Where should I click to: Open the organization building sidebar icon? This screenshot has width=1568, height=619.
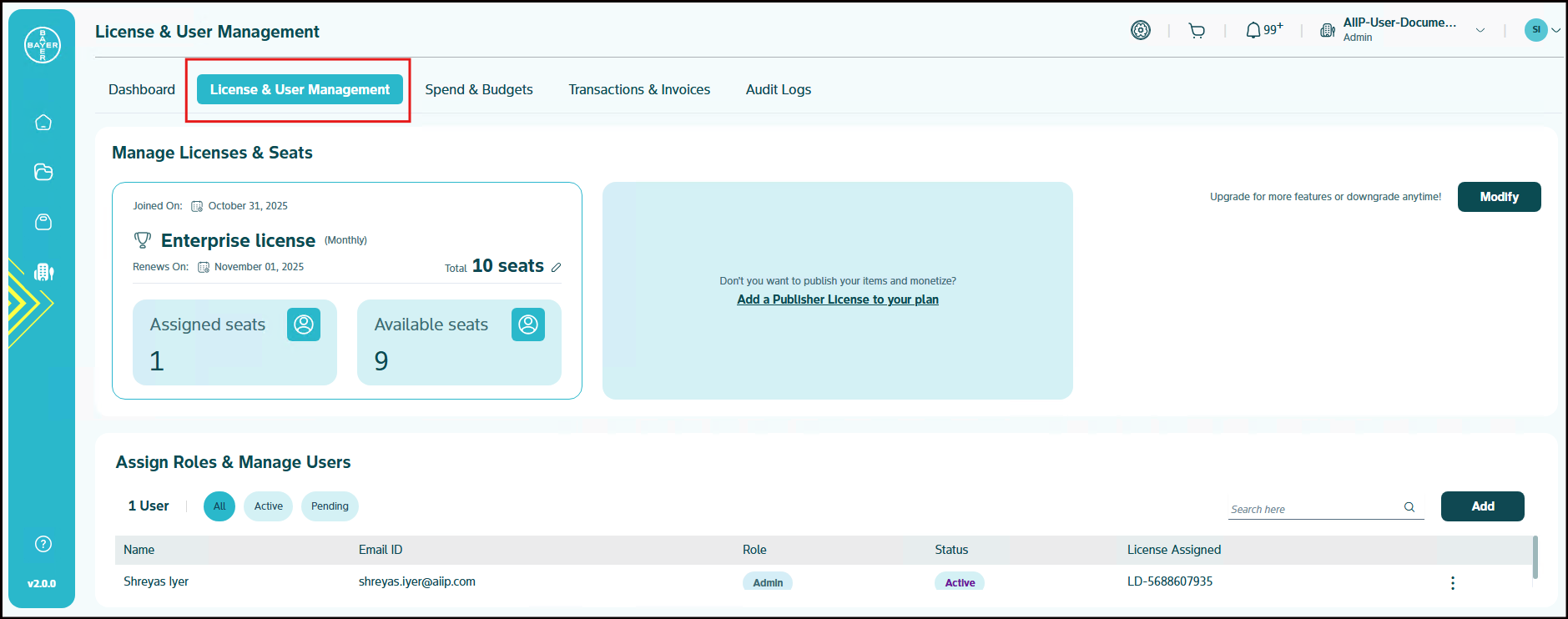pyautogui.click(x=43, y=272)
